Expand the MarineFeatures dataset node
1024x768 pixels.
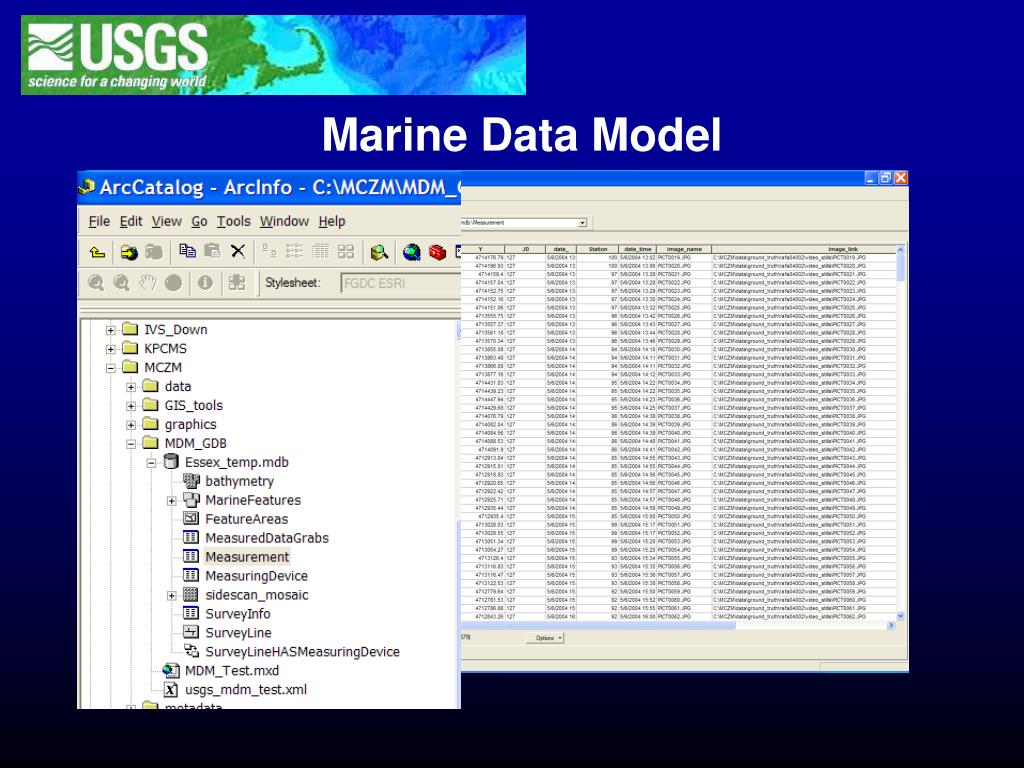coord(172,500)
